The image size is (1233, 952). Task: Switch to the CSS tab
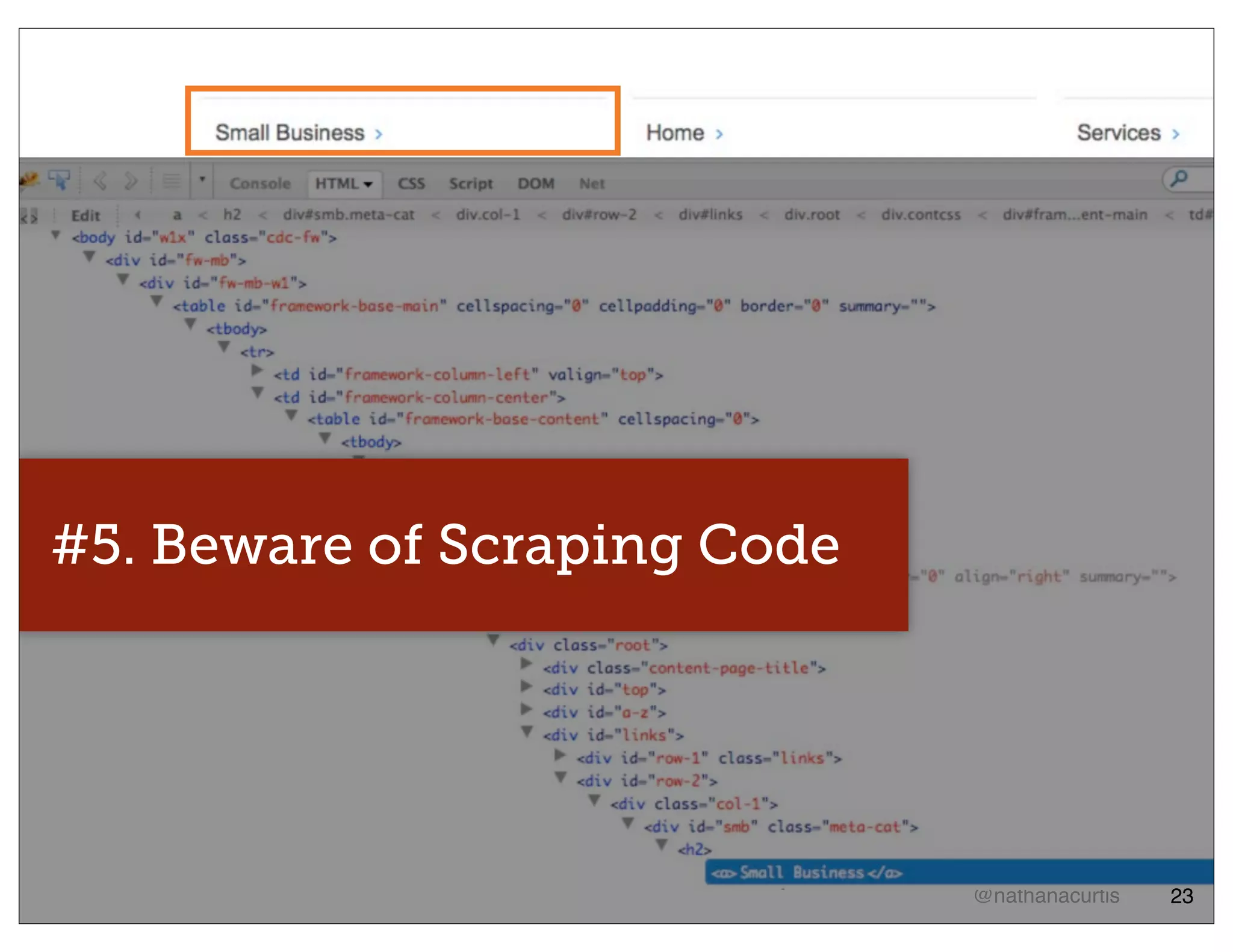tap(411, 184)
